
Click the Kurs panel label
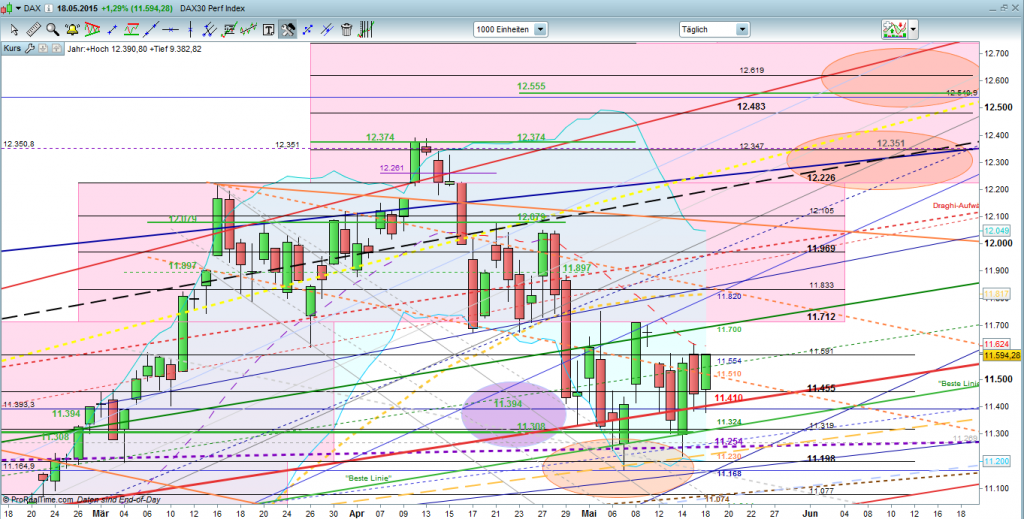(12, 48)
